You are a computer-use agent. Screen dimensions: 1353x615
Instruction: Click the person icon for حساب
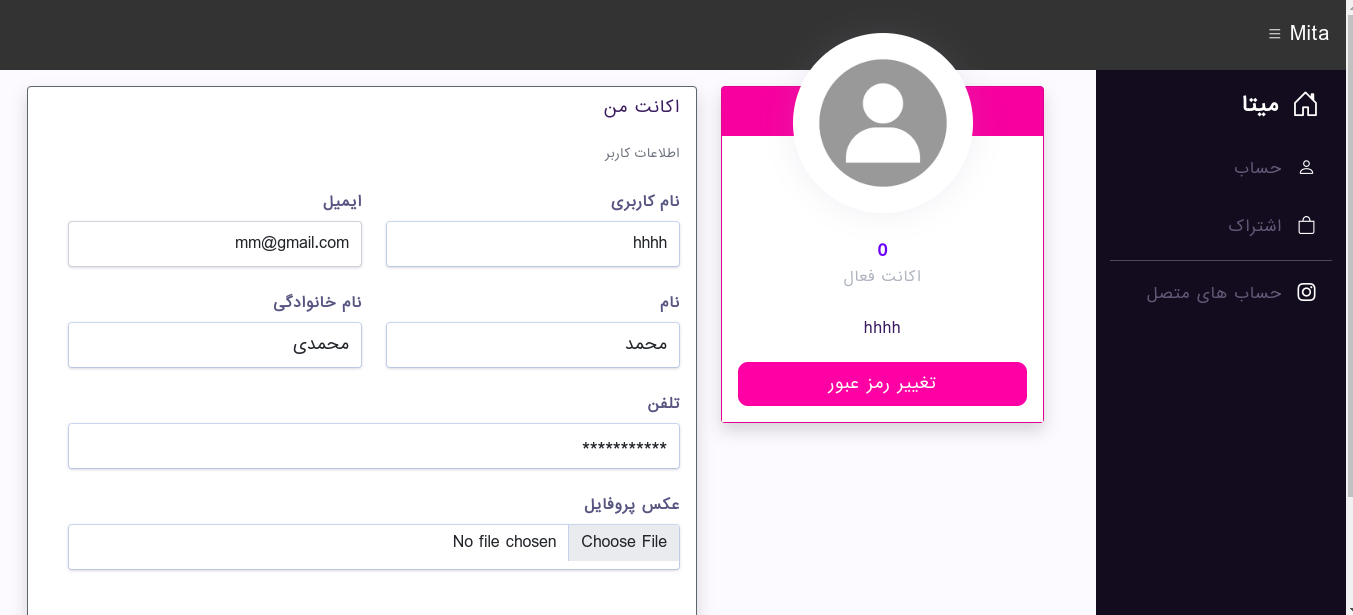[1306, 167]
